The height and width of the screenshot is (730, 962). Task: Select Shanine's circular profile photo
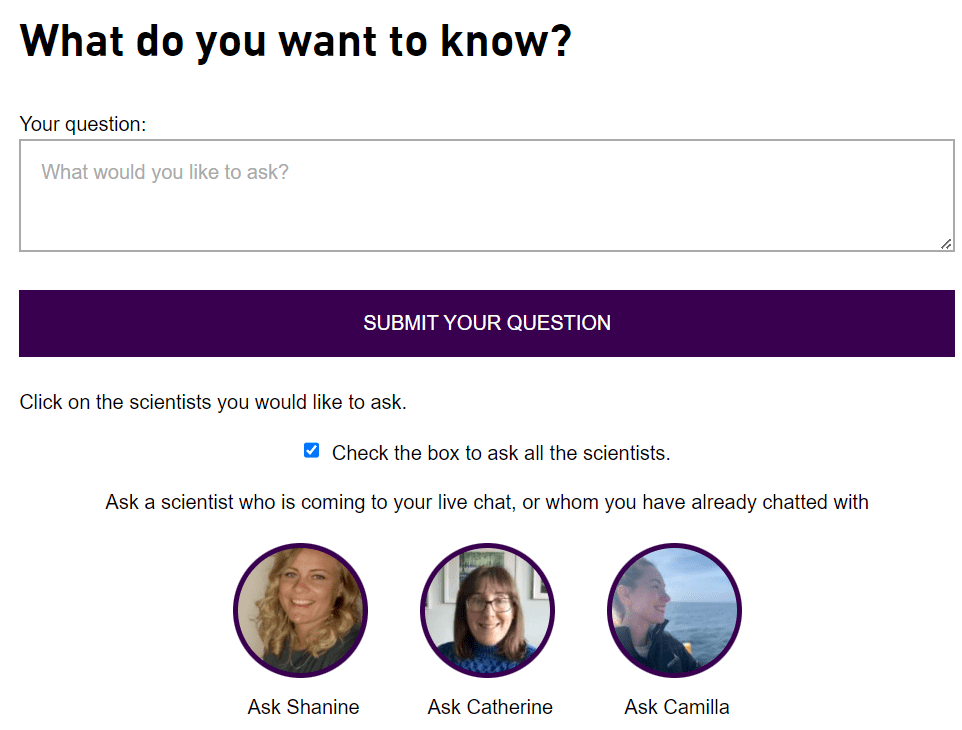coord(301,610)
